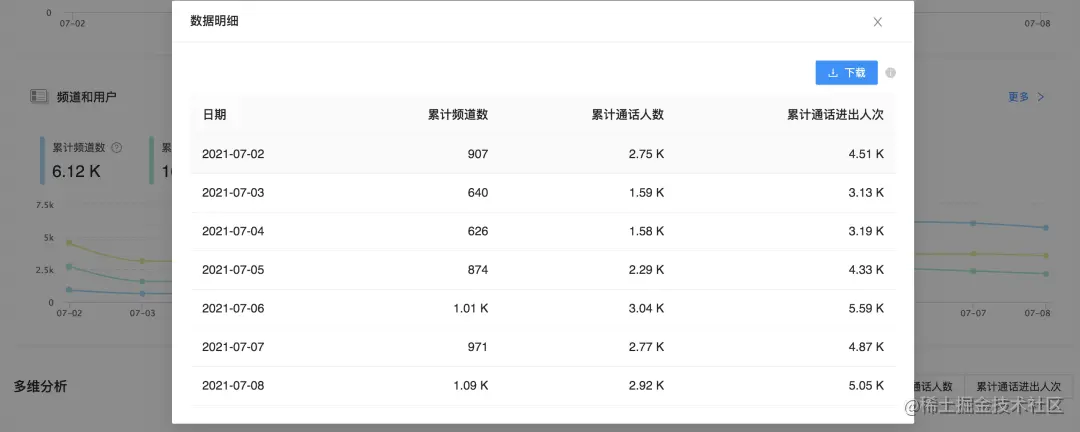Viewport: 1080px width, 432px height.
Task: Click the help icon next to 累计频道数 card
Action: click(x=117, y=147)
